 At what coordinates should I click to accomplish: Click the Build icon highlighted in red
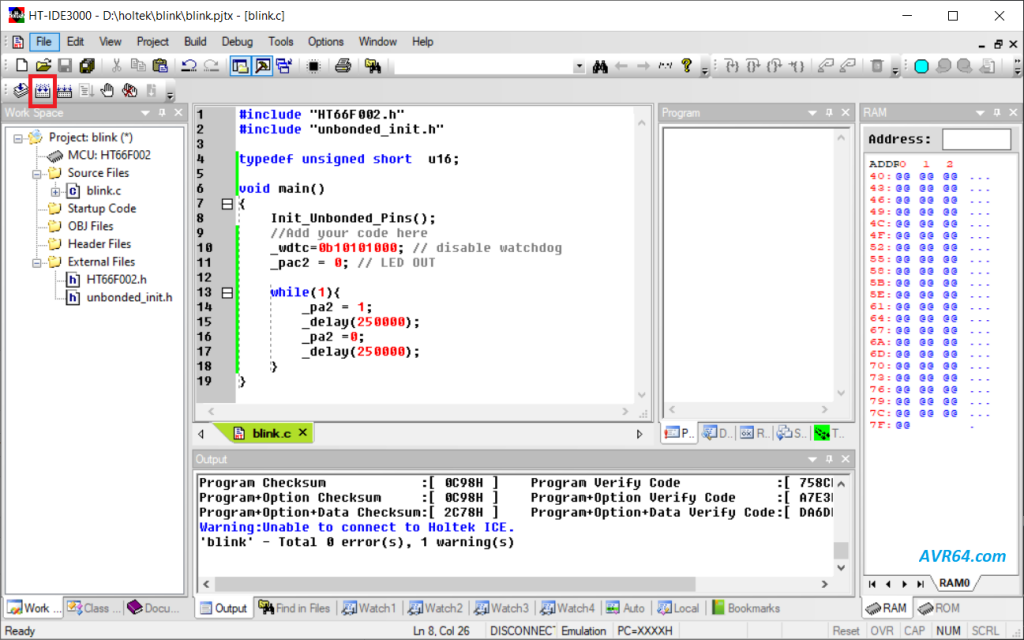[x=43, y=90]
